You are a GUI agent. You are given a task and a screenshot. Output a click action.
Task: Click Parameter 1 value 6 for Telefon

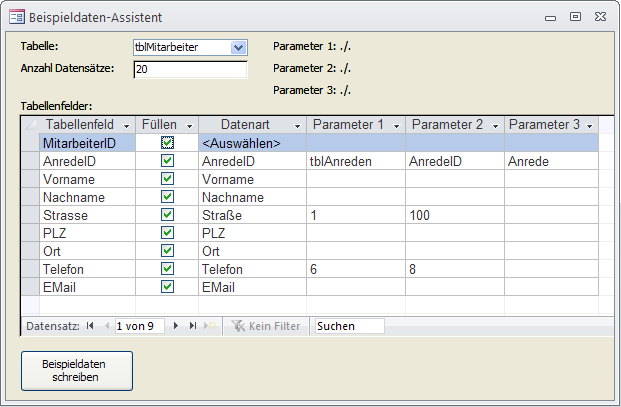pos(356,269)
